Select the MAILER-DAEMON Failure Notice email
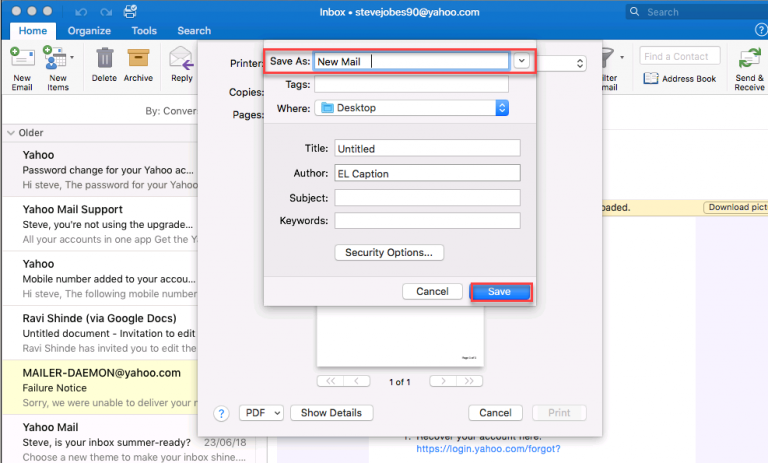The height and width of the screenshot is (463, 768). [100, 388]
